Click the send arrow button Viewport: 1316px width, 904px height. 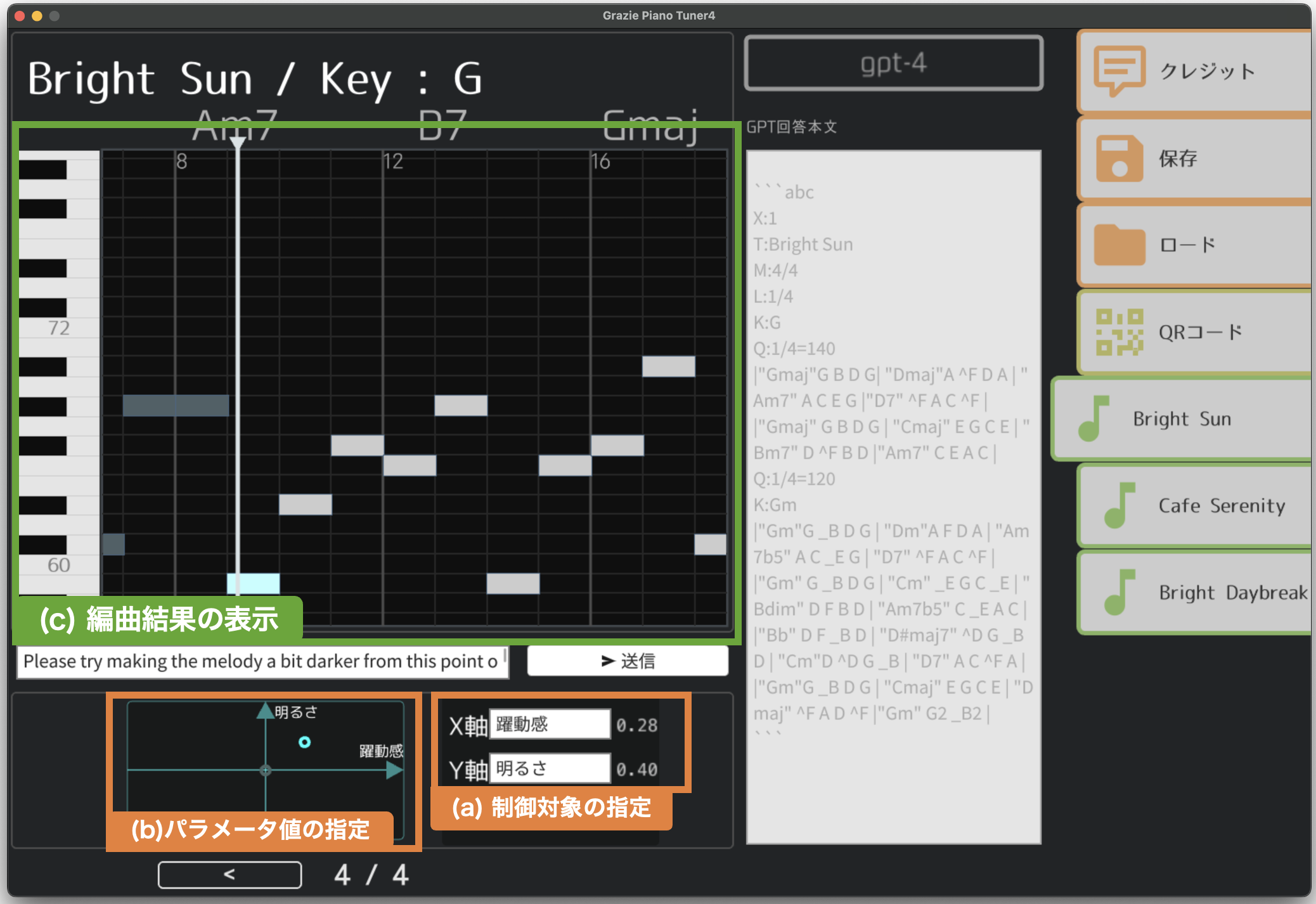coord(628,661)
